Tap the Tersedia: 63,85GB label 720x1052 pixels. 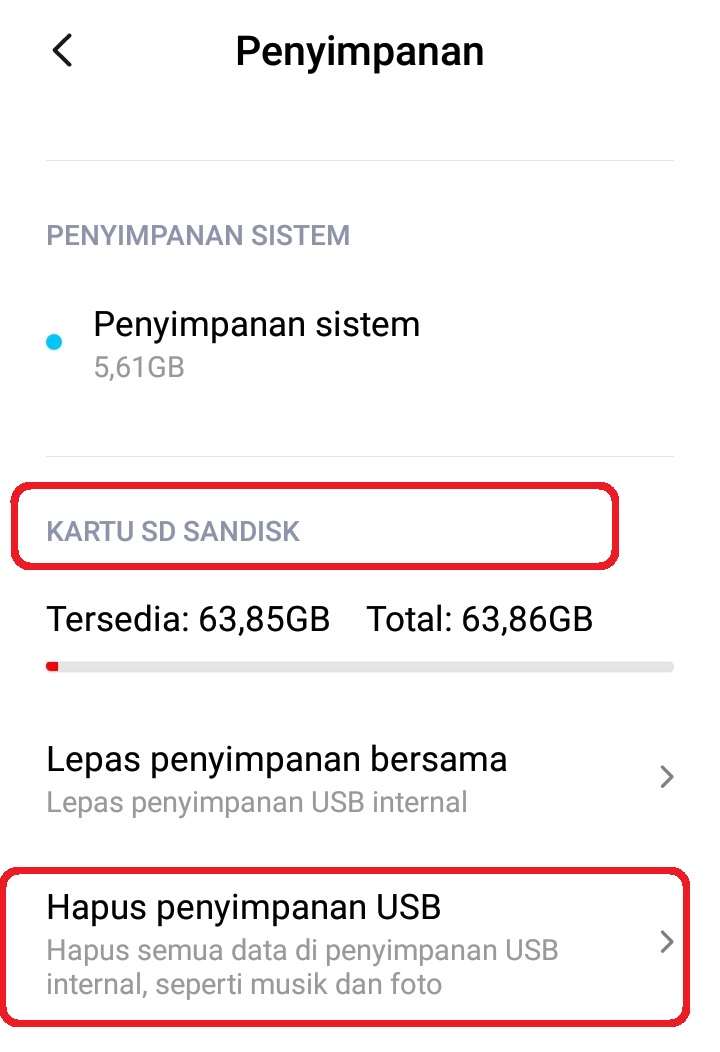coord(188,619)
